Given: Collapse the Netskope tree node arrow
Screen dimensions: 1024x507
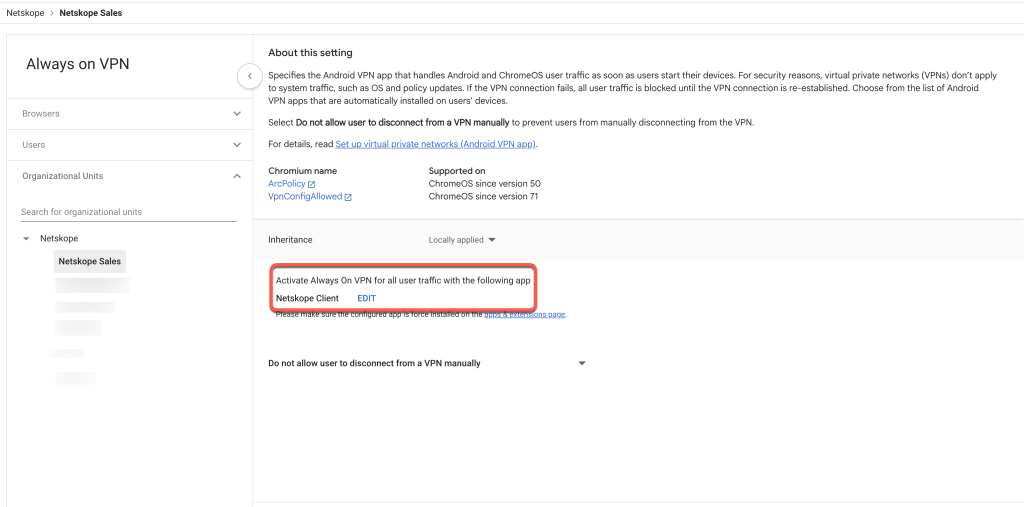Looking at the screenshot, I should [x=26, y=239].
